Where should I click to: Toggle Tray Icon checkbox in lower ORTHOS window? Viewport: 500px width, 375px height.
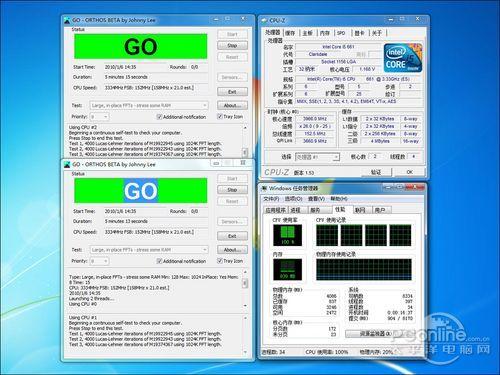(x=220, y=261)
